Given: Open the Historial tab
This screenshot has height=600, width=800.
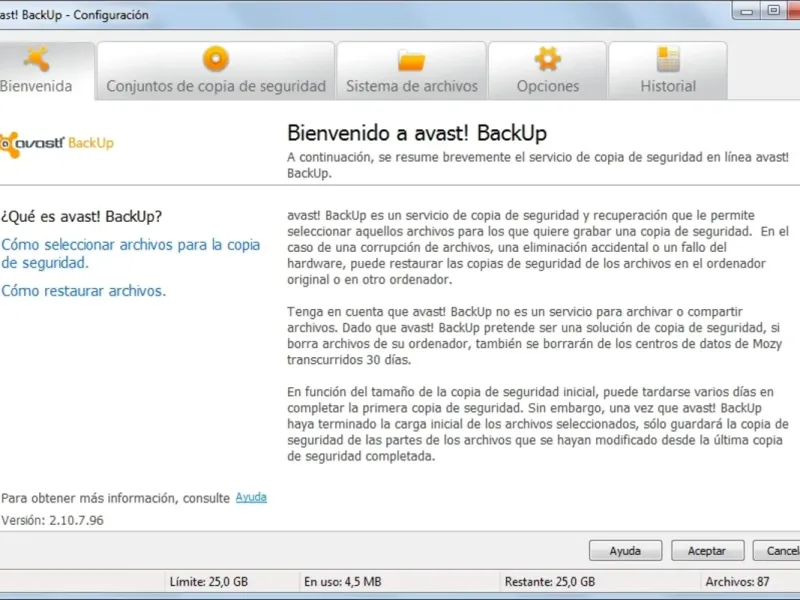Looking at the screenshot, I should 668,71.
